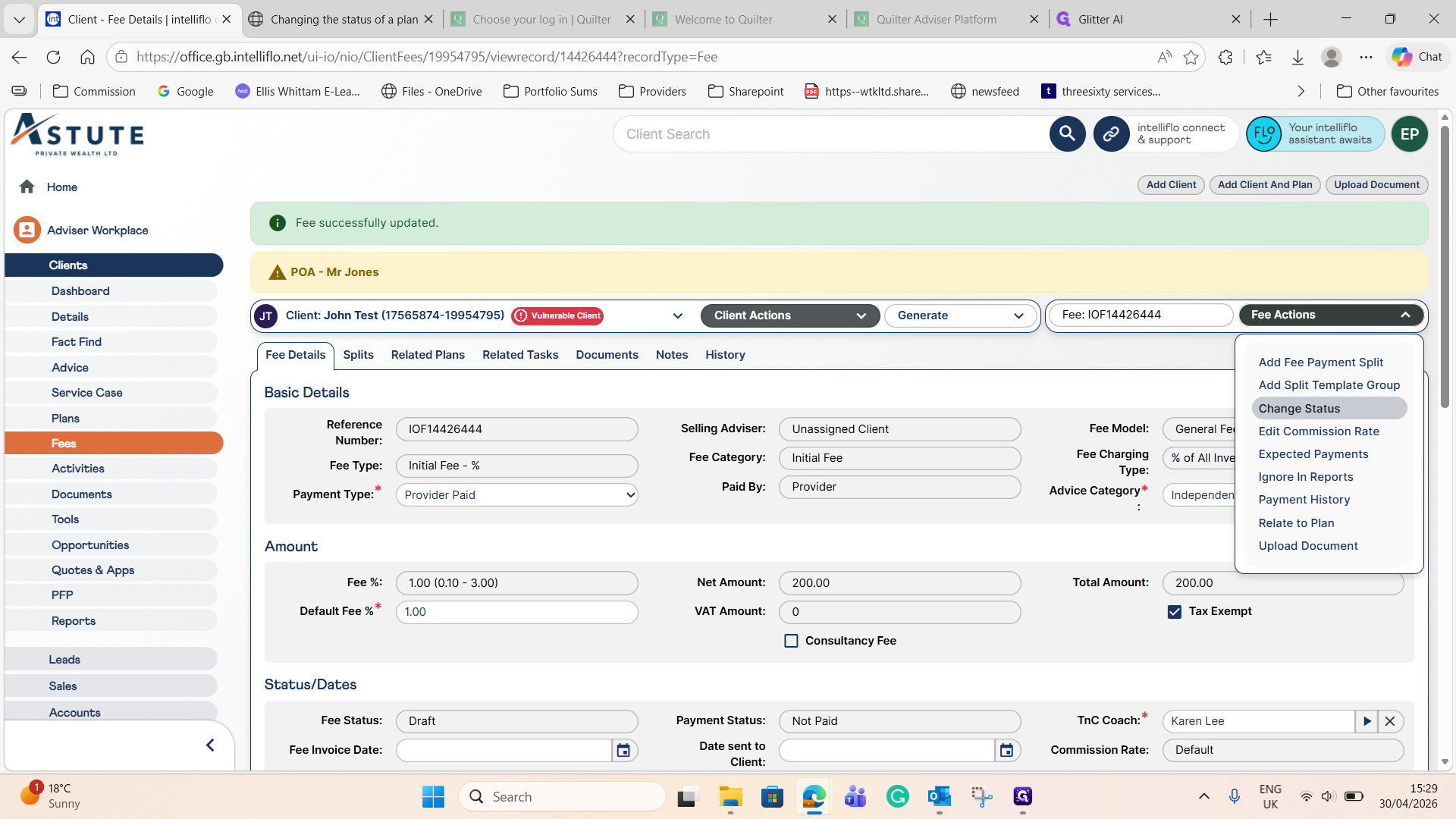Tick the Consultancy Fee checkbox
Screen dimensions: 1456x819
point(791,642)
